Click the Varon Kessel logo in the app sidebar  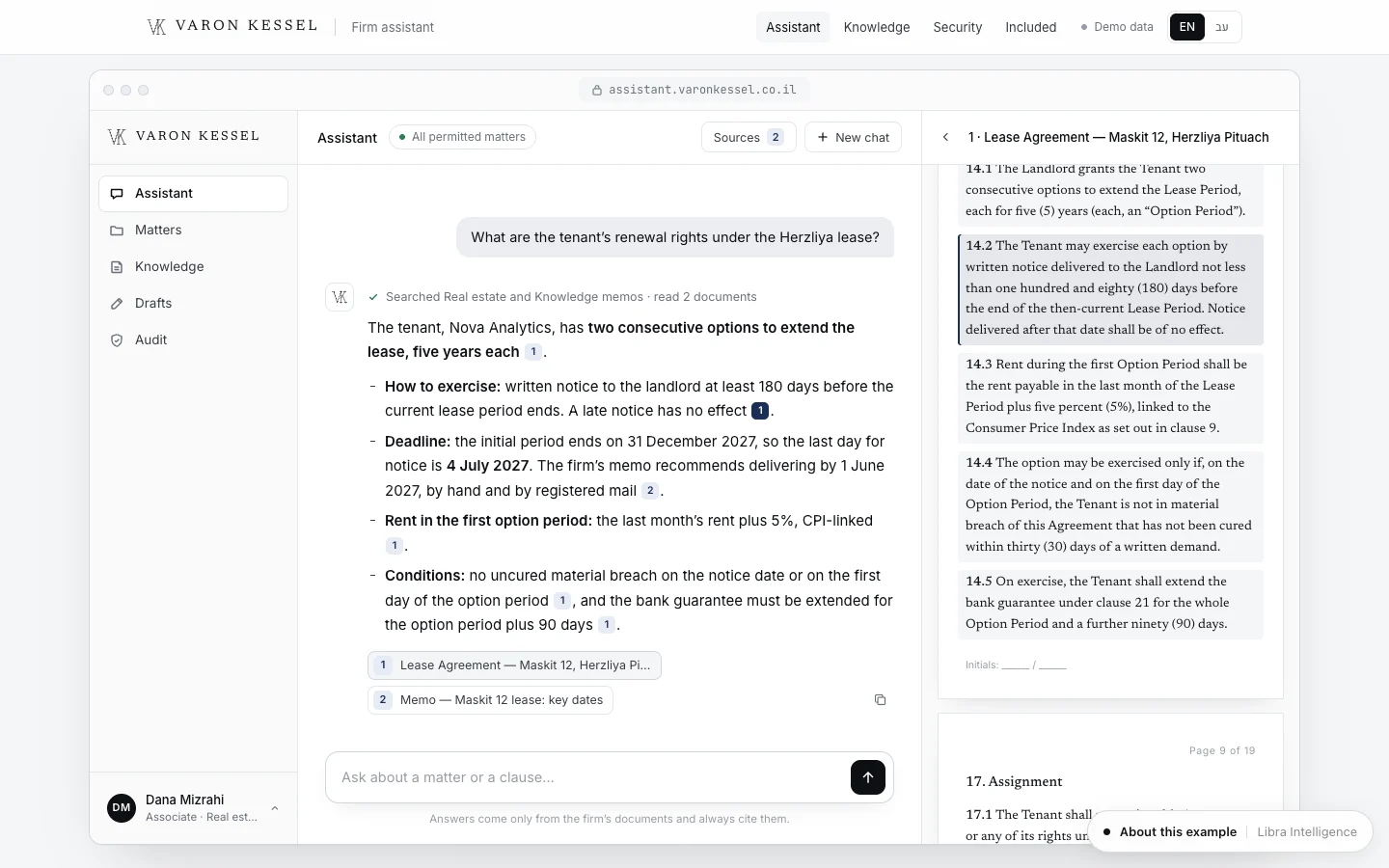pyautogui.click(x=184, y=136)
